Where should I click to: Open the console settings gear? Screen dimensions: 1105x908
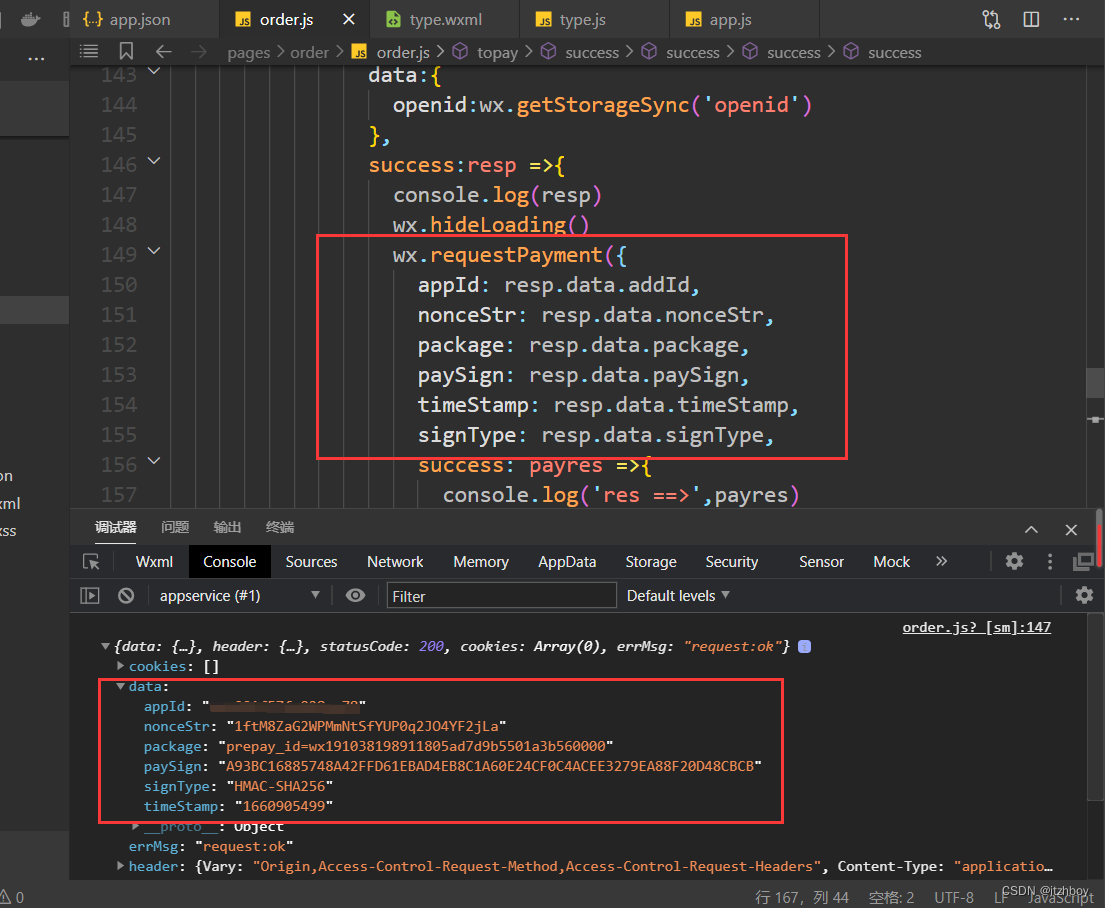[x=1084, y=596]
